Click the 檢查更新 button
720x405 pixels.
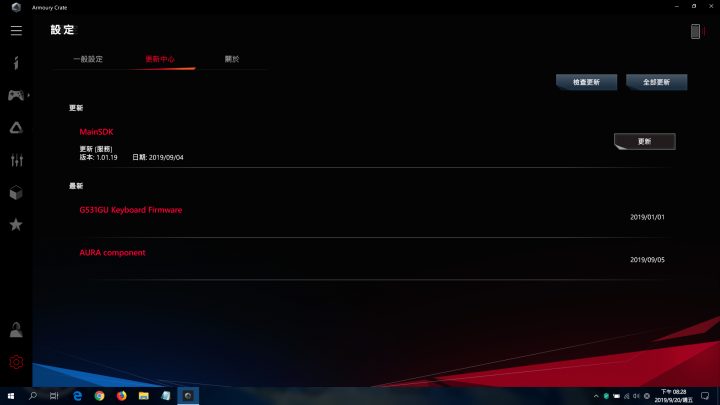click(x=586, y=82)
